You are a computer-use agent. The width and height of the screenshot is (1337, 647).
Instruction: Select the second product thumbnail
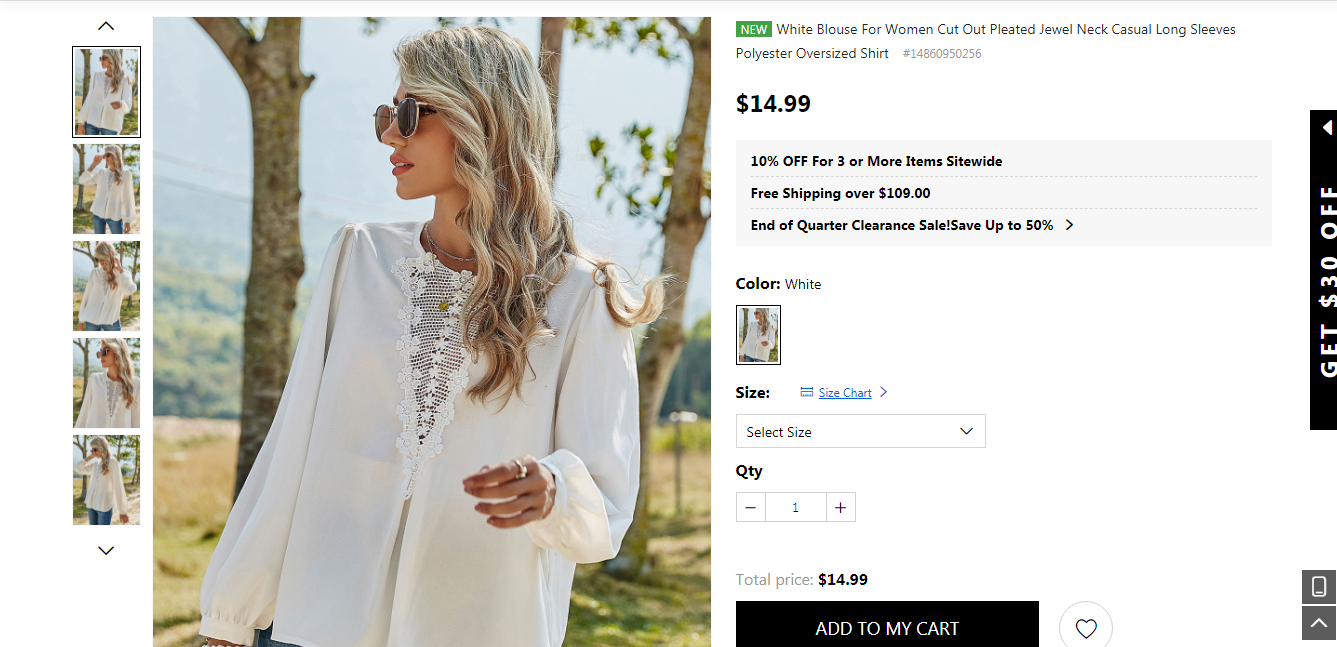pos(106,189)
